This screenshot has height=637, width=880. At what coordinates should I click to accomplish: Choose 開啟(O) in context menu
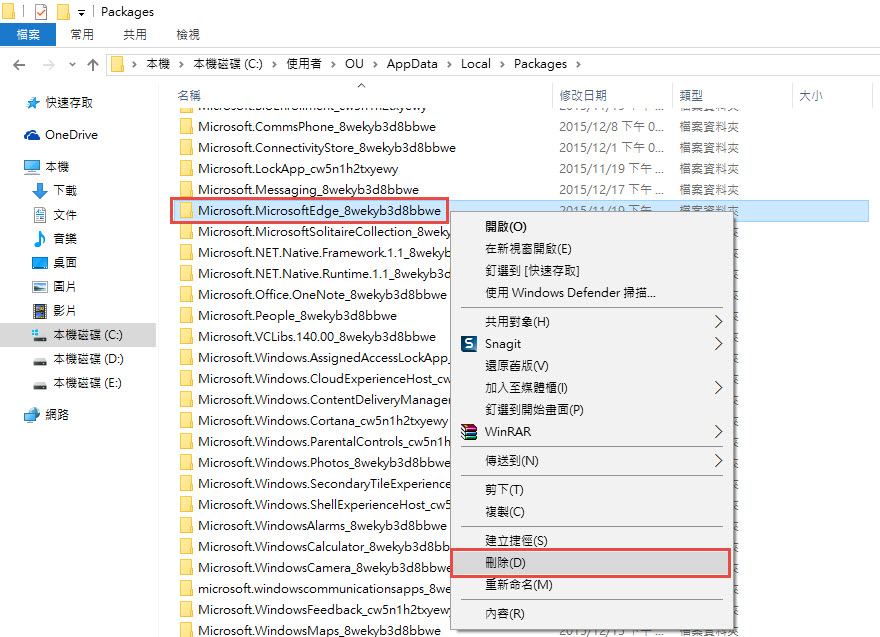(x=592, y=227)
